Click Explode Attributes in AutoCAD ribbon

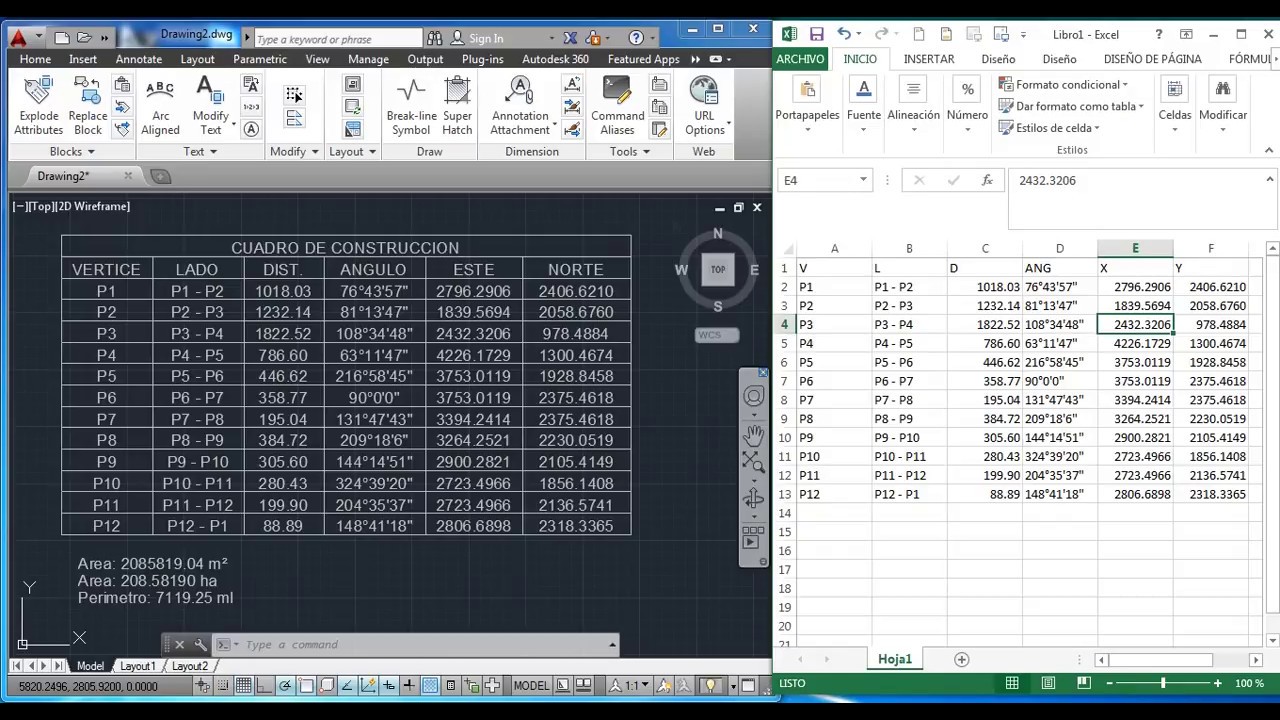coord(39,106)
